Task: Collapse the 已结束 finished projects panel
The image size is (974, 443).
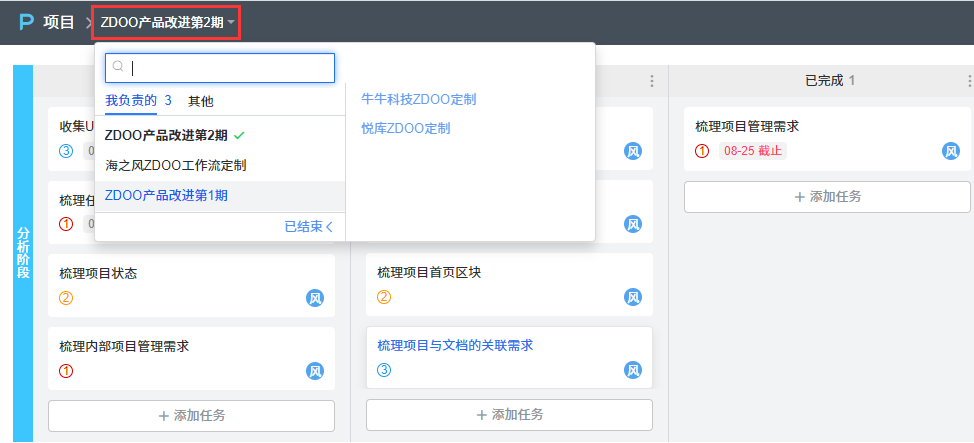Action: [x=309, y=227]
